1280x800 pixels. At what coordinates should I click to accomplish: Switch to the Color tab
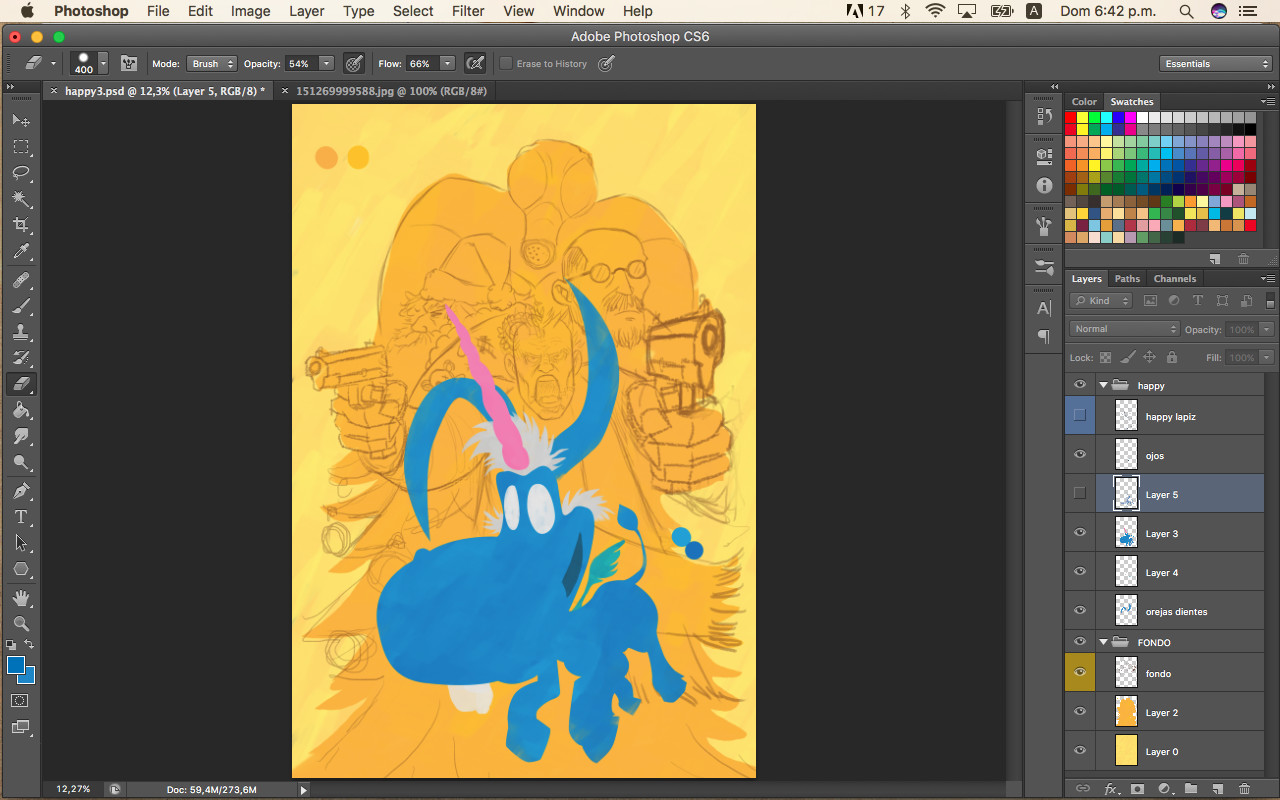(1084, 102)
